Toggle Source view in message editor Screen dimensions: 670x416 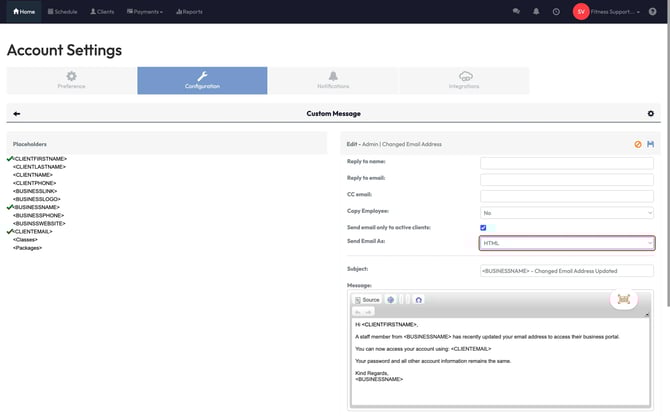[366, 299]
